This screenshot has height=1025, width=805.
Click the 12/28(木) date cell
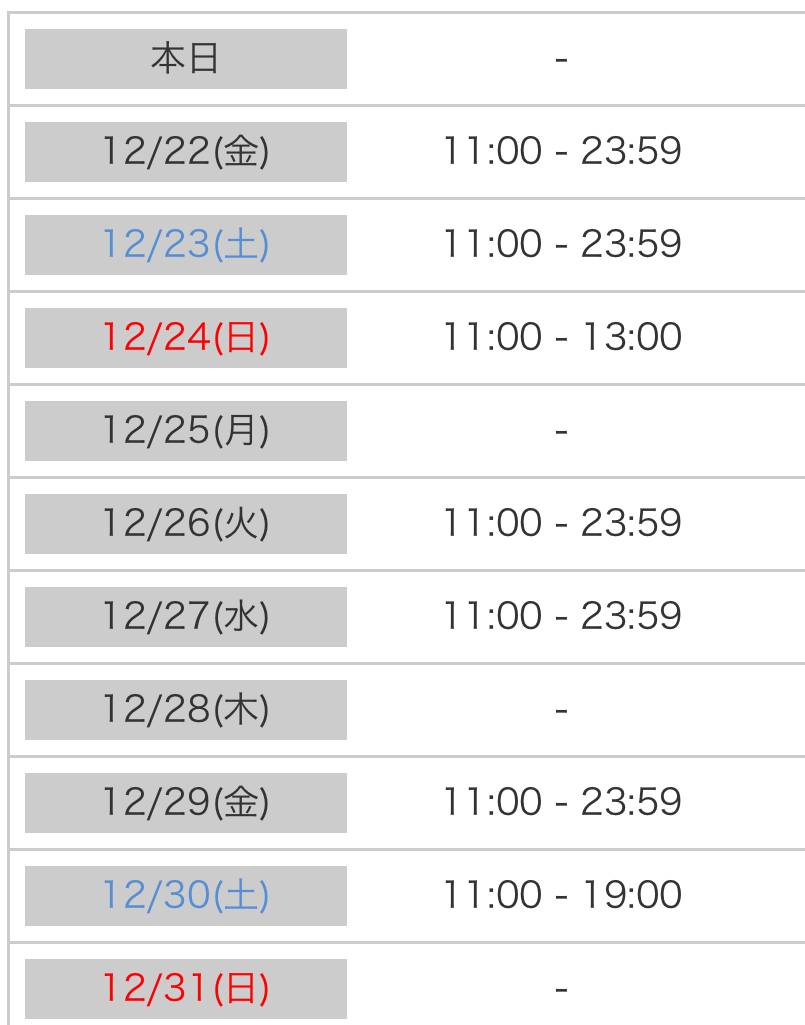(185, 710)
